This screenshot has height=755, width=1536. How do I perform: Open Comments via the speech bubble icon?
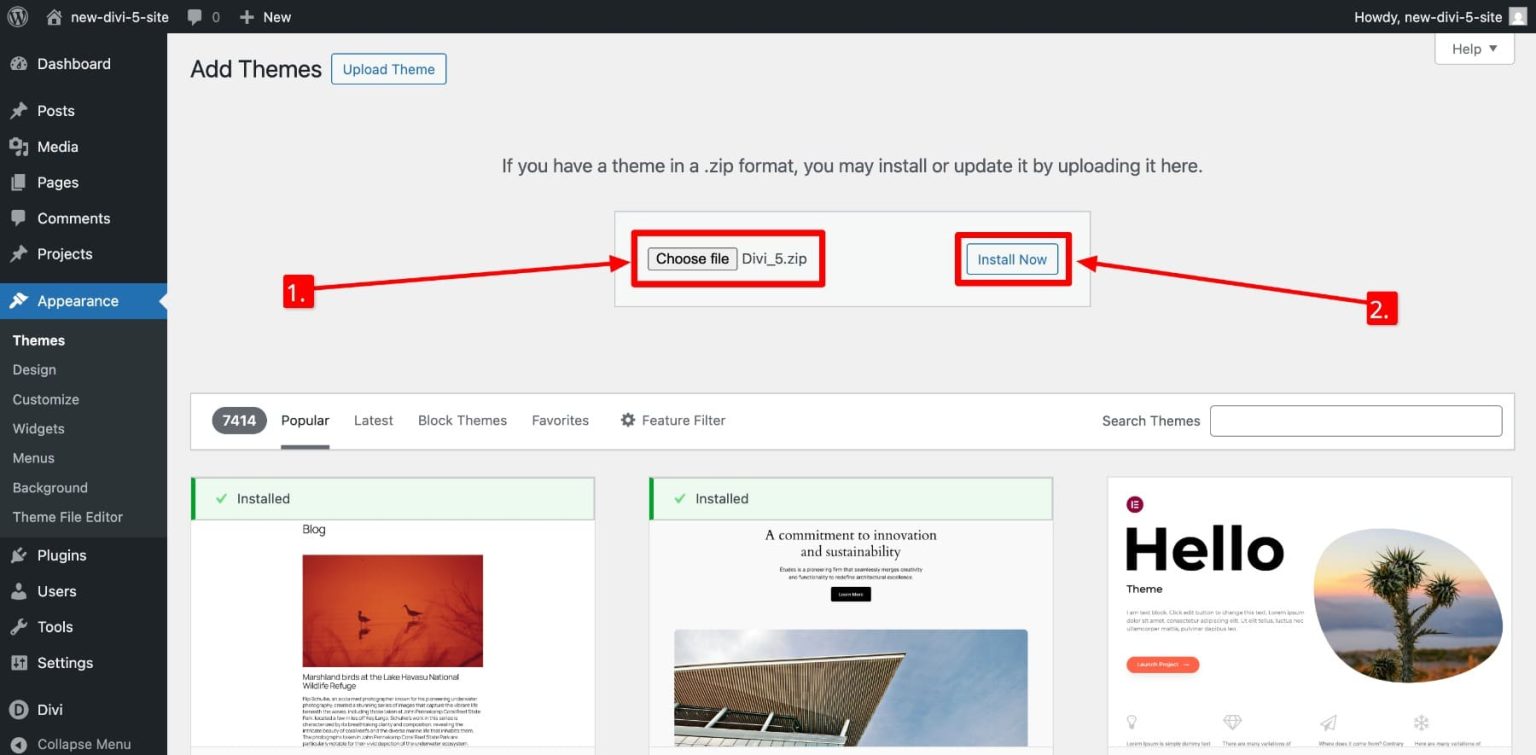click(20, 218)
